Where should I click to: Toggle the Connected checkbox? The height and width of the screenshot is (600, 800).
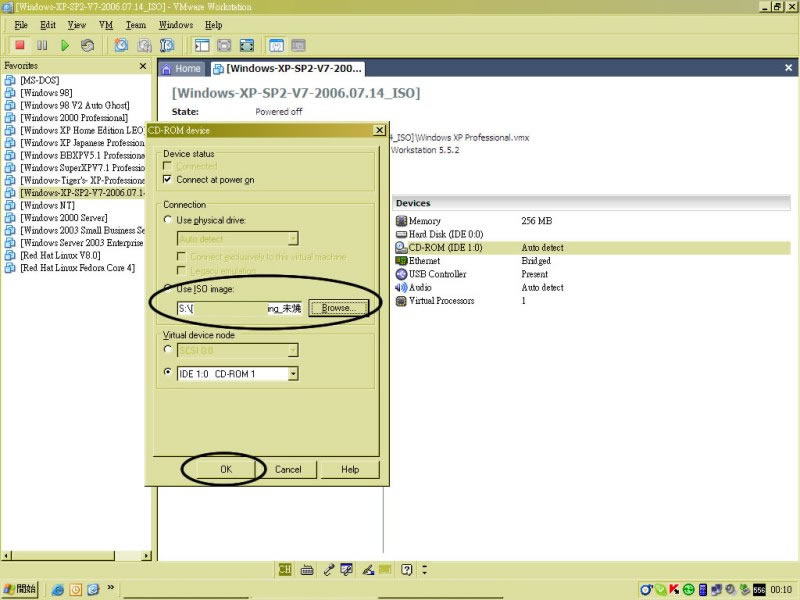167,166
